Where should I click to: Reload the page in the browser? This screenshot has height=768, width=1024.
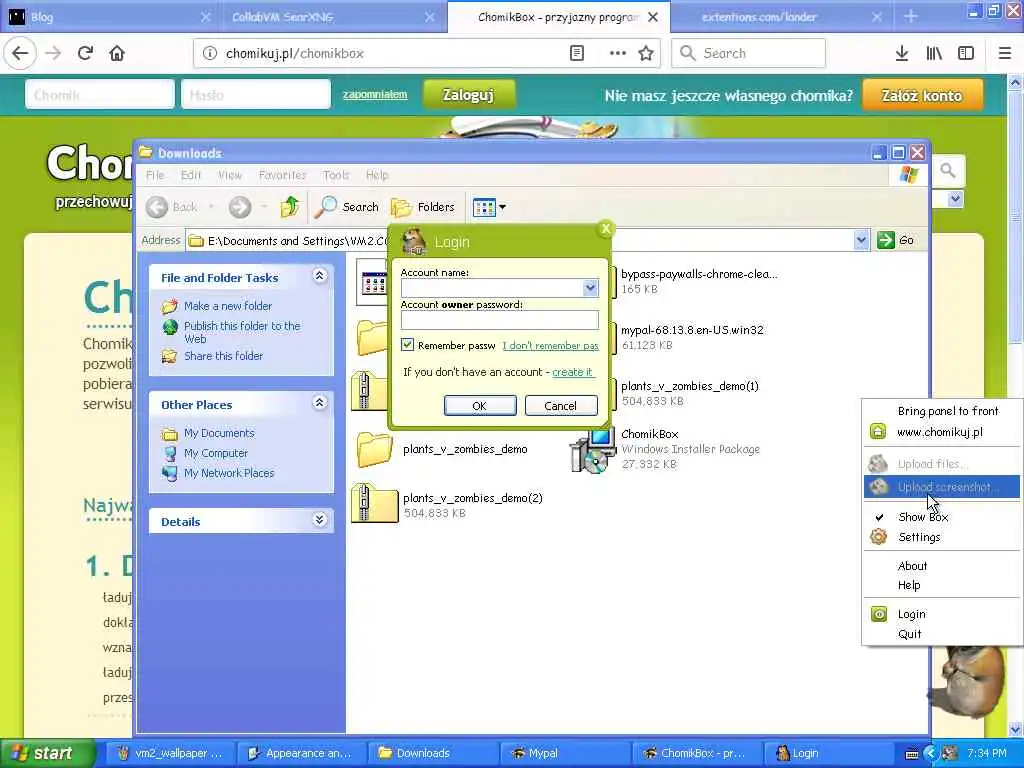tap(85, 53)
